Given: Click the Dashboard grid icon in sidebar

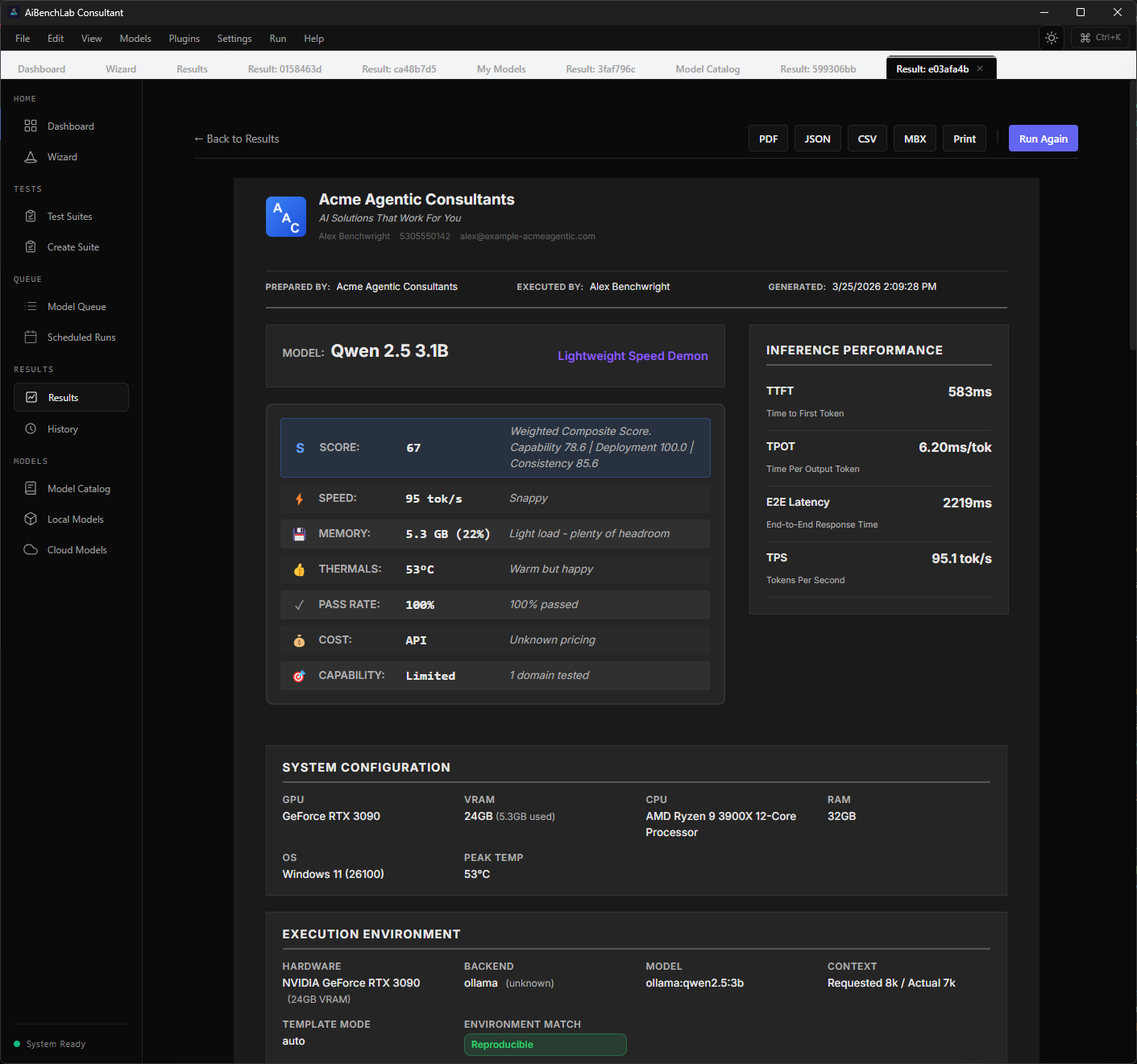Looking at the screenshot, I should tap(31, 126).
